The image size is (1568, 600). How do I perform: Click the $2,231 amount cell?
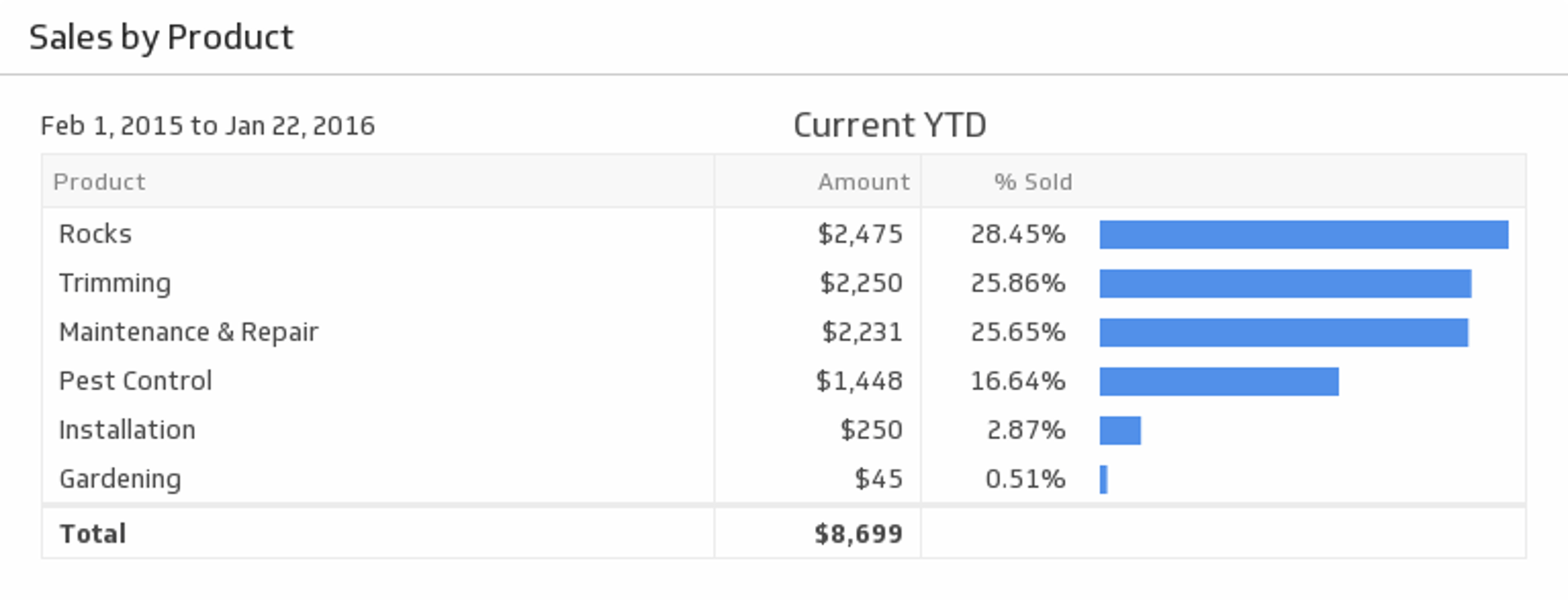[862, 332]
